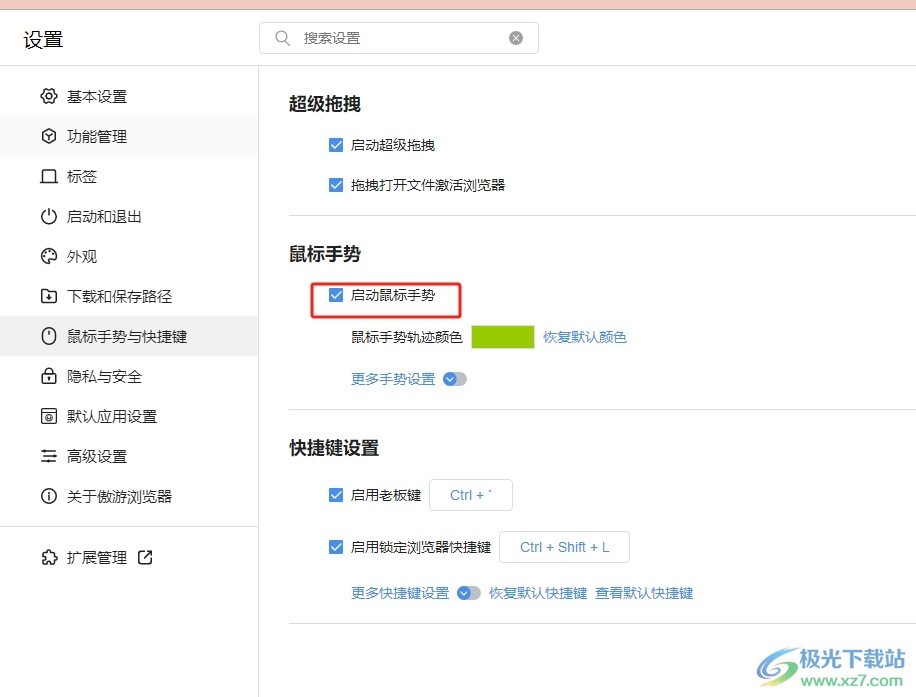Edit boss key shortcut Ctrl + `

pyautogui.click(x=471, y=495)
